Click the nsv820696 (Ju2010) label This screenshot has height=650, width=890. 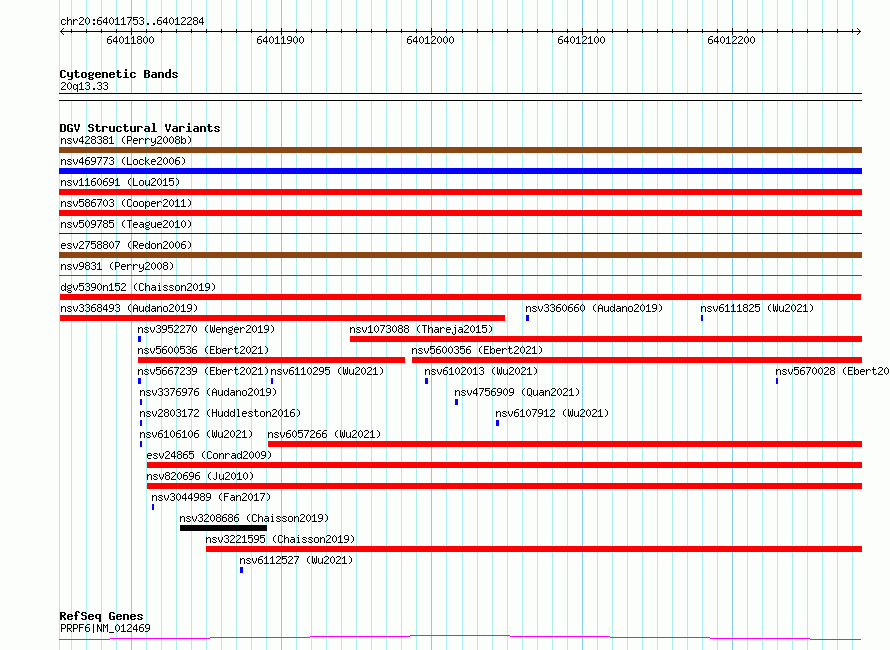pos(200,476)
